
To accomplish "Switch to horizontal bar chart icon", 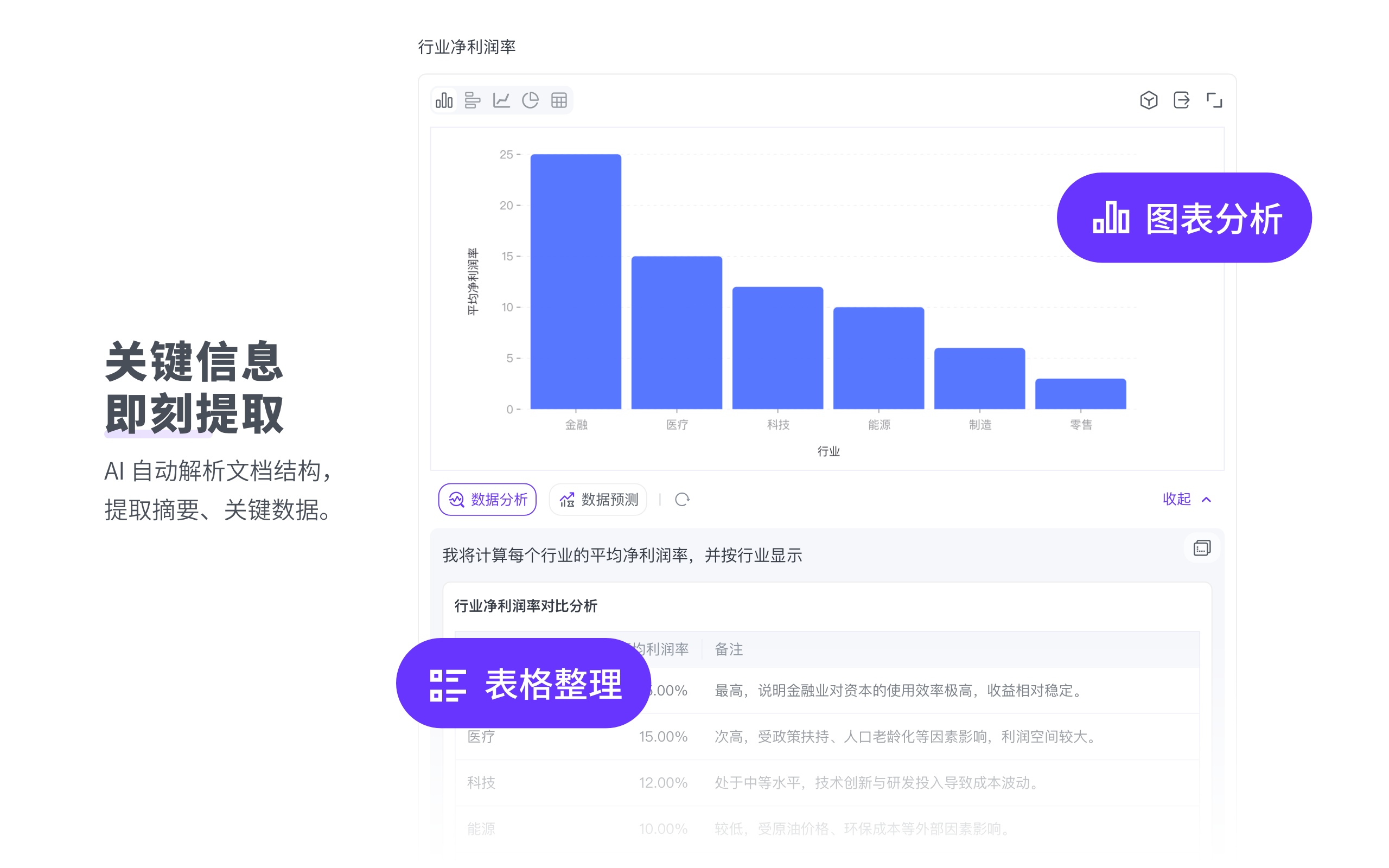I will (473, 100).
